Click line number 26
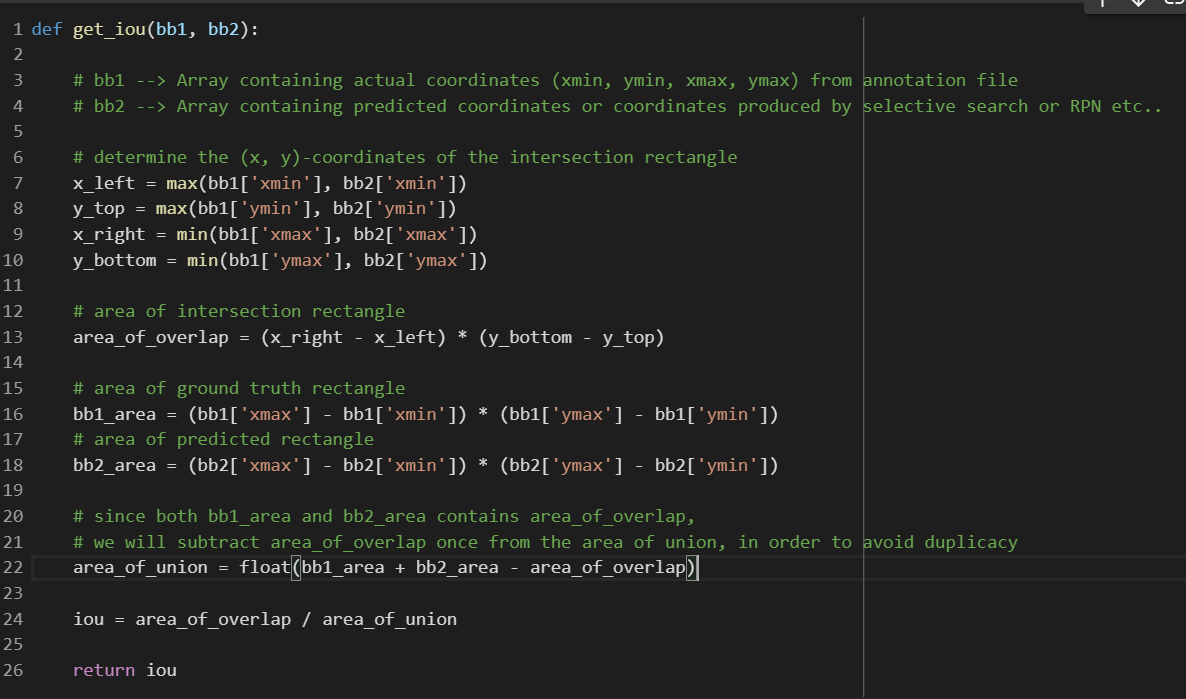The height and width of the screenshot is (699, 1186). coord(13,670)
